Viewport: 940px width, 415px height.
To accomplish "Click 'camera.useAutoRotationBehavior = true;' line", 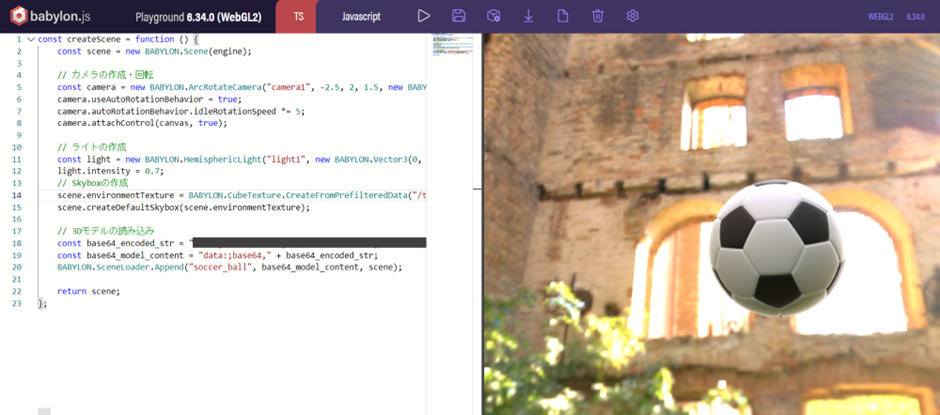I will 149,99.
